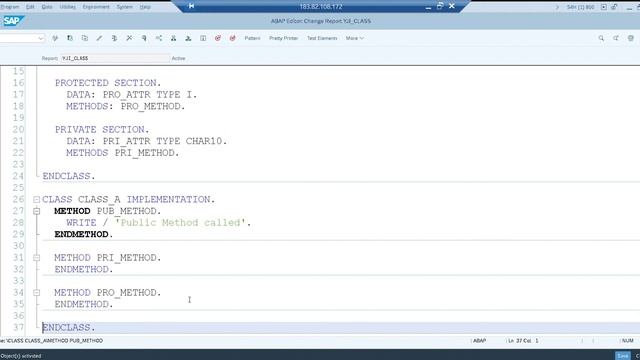Viewport: 640px width, 360px height.
Task: Click the ENDCLASS statement on line 37
Action: click(69, 328)
